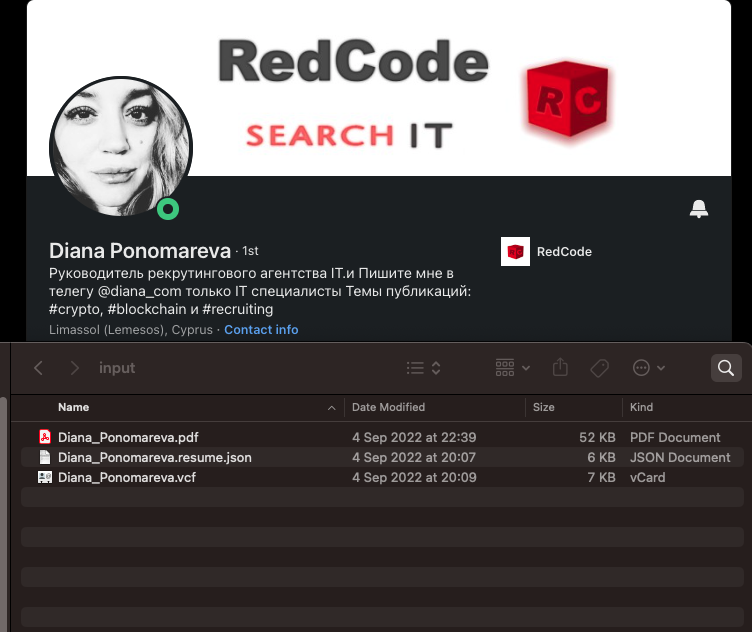The height and width of the screenshot is (632, 752).
Task: Go forward in Finder window
Action: (x=74, y=368)
